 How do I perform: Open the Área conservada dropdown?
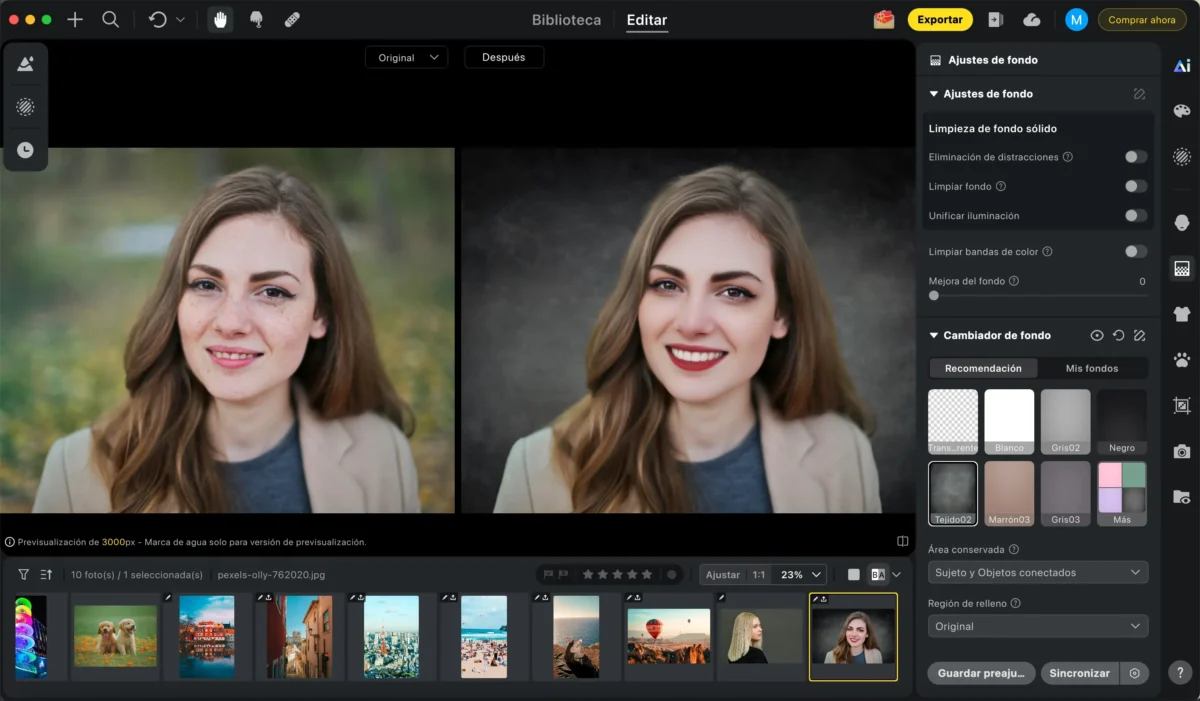click(x=1037, y=573)
